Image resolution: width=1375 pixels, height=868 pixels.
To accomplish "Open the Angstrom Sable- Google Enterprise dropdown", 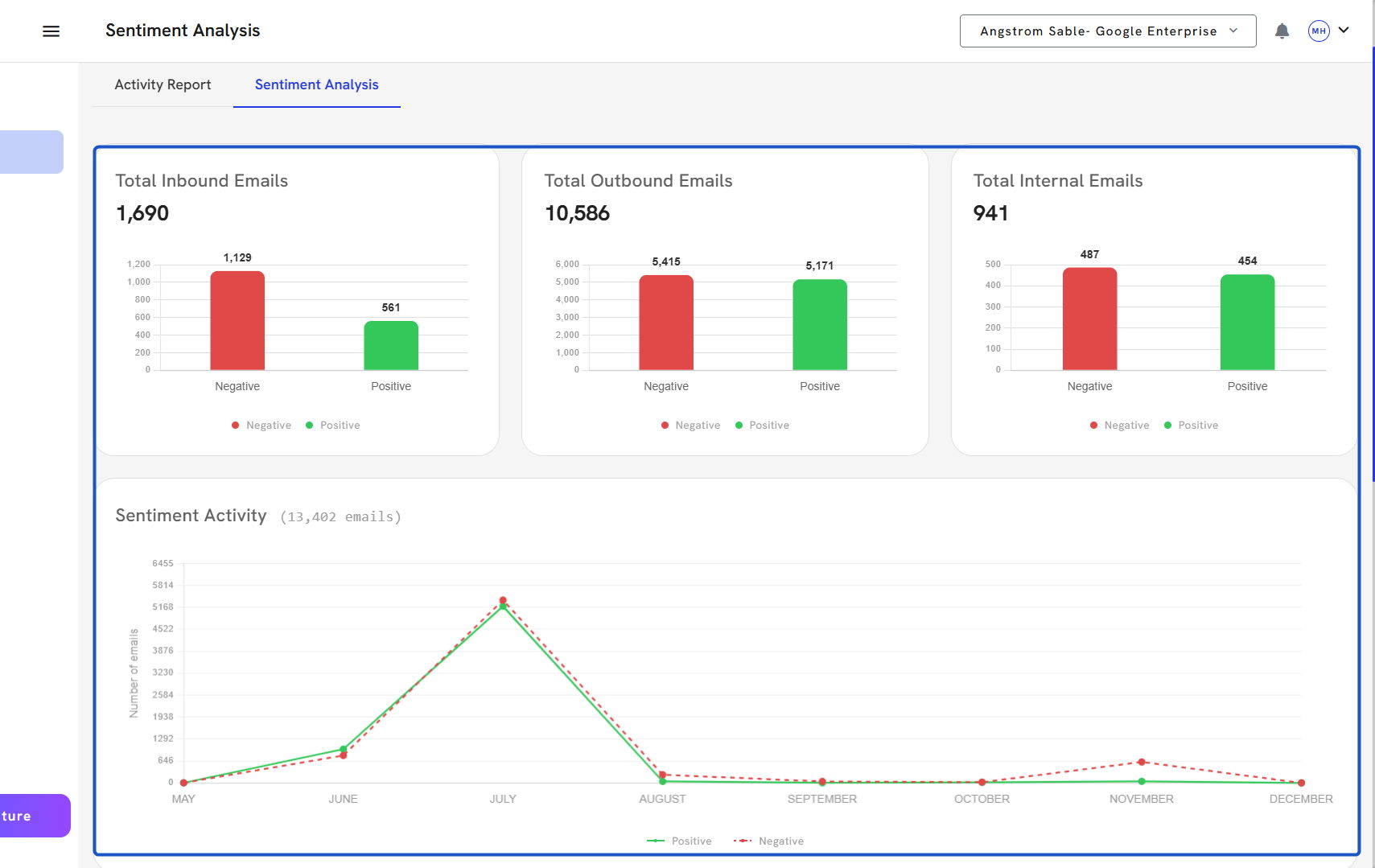I will 1107,31.
